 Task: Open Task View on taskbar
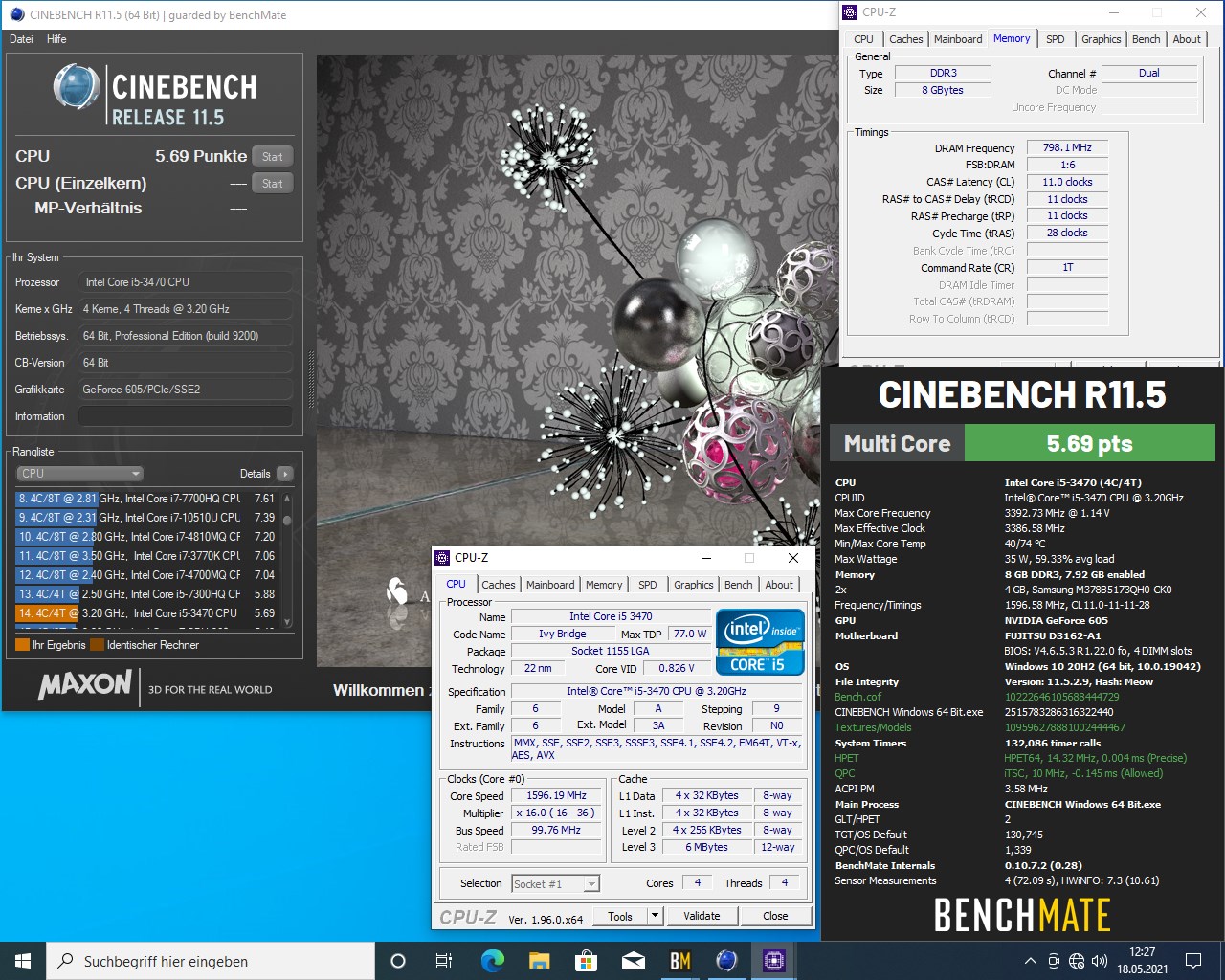pyautogui.click(x=444, y=961)
